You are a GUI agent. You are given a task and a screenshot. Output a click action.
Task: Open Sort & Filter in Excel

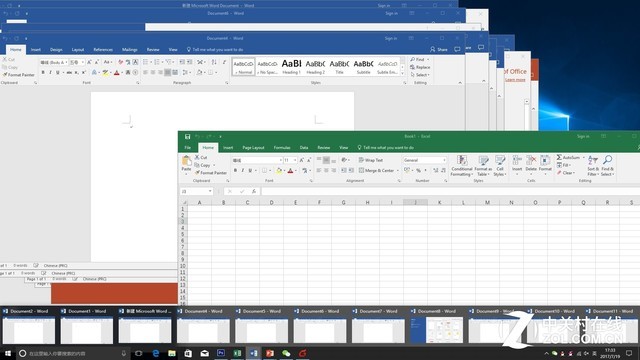[x=593, y=166]
